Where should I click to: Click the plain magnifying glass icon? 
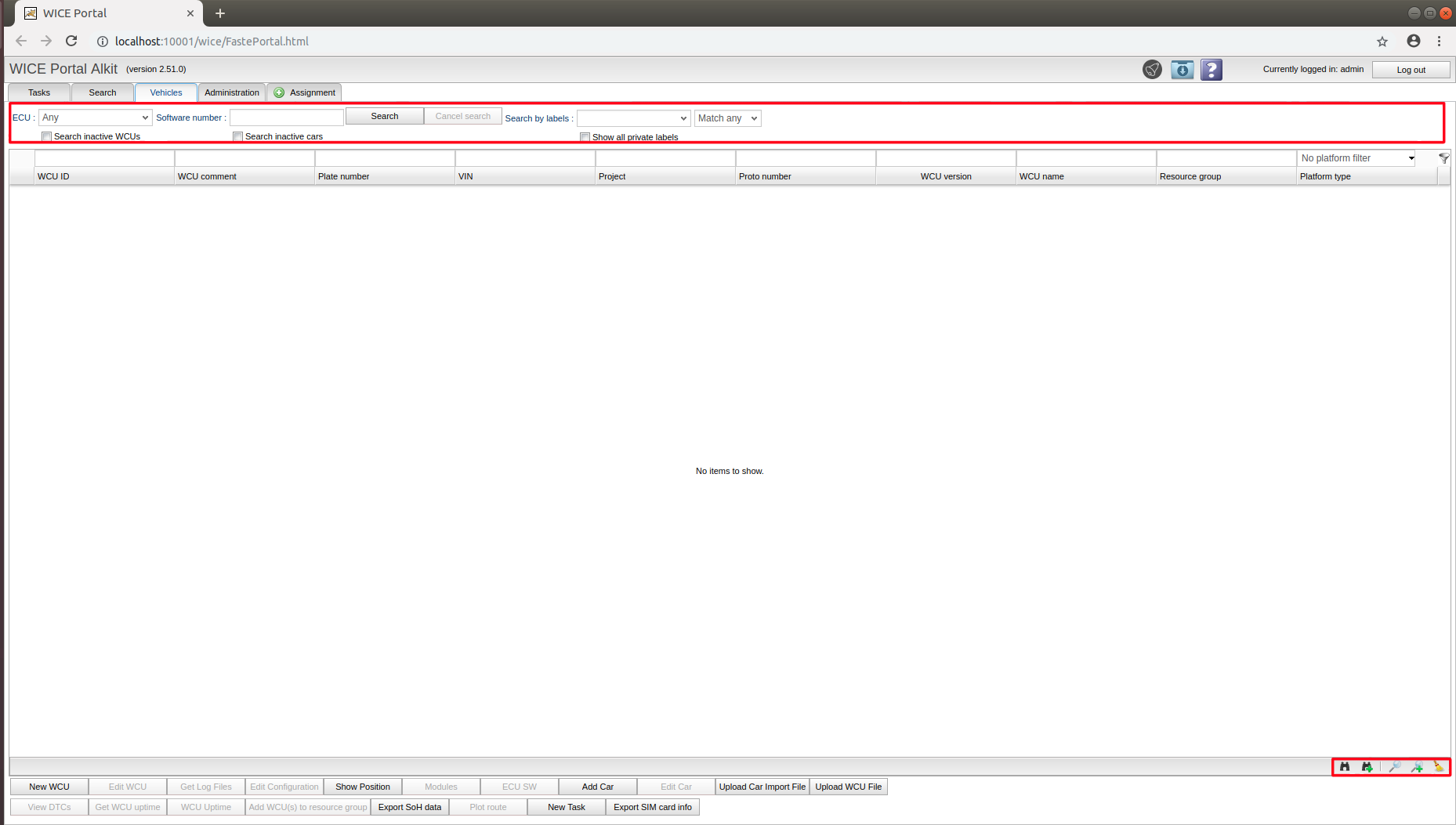[x=1395, y=767]
